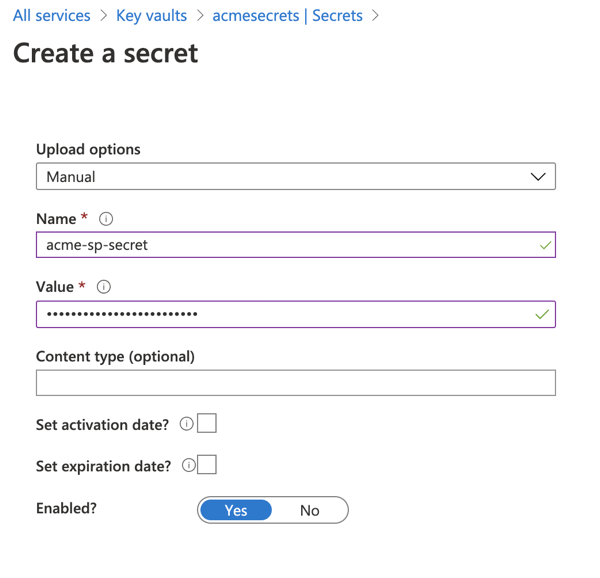Click chevron after acmesecrets | Secrets breadcrumb

(376, 16)
